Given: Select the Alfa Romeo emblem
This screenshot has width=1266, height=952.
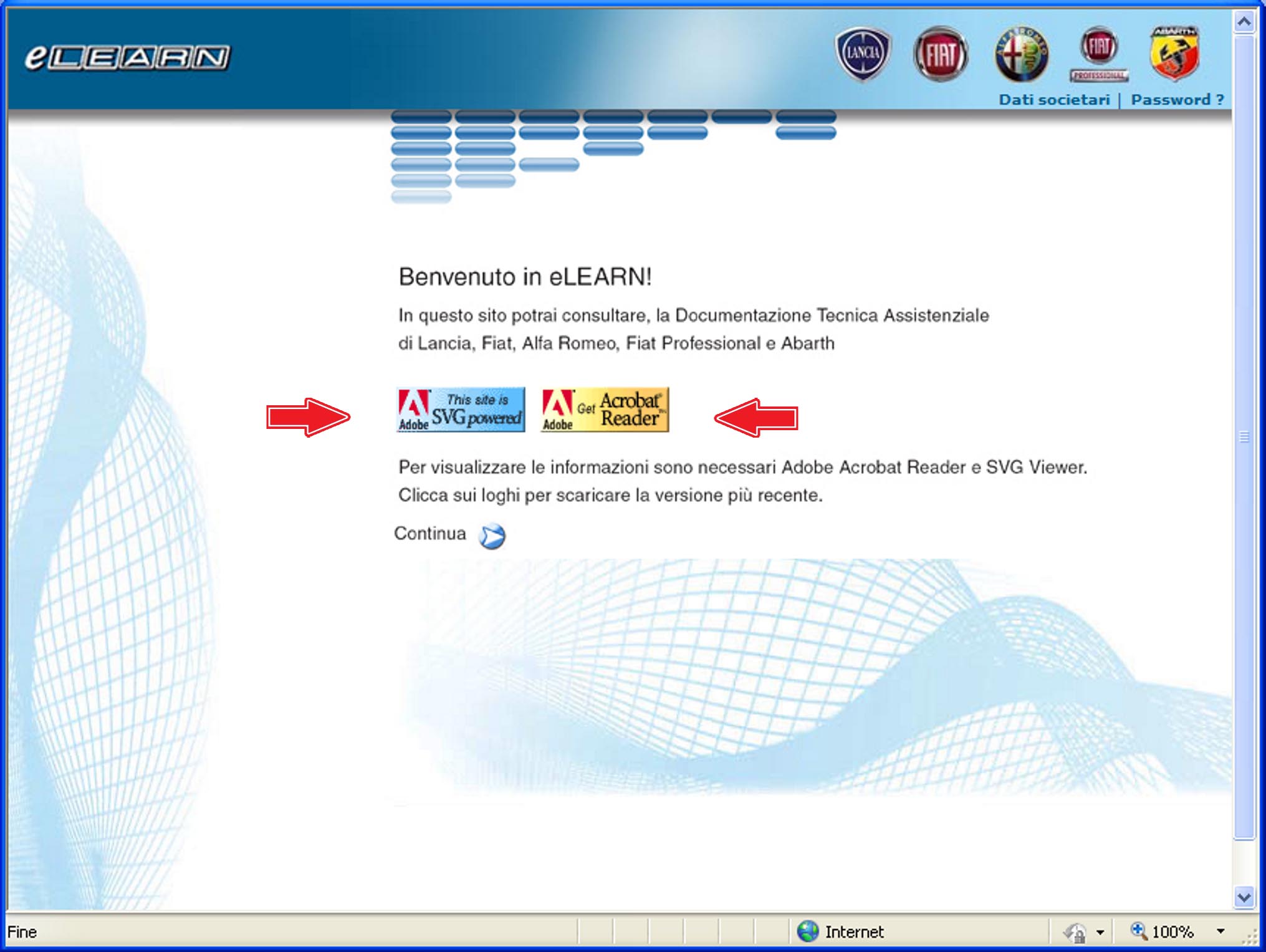Looking at the screenshot, I should 1020,54.
